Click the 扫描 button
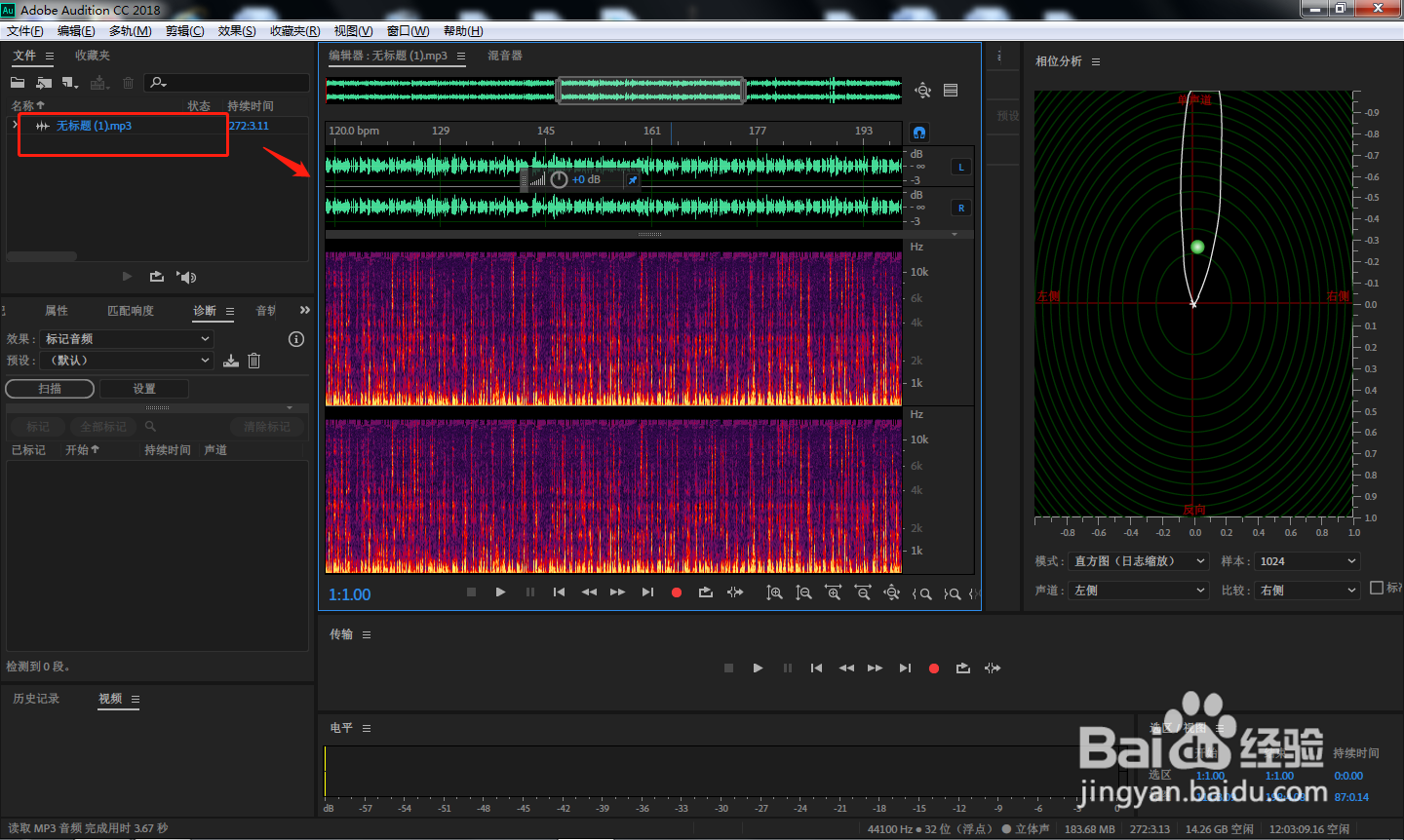This screenshot has width=1404, height=840. click(x=50, y=389)
